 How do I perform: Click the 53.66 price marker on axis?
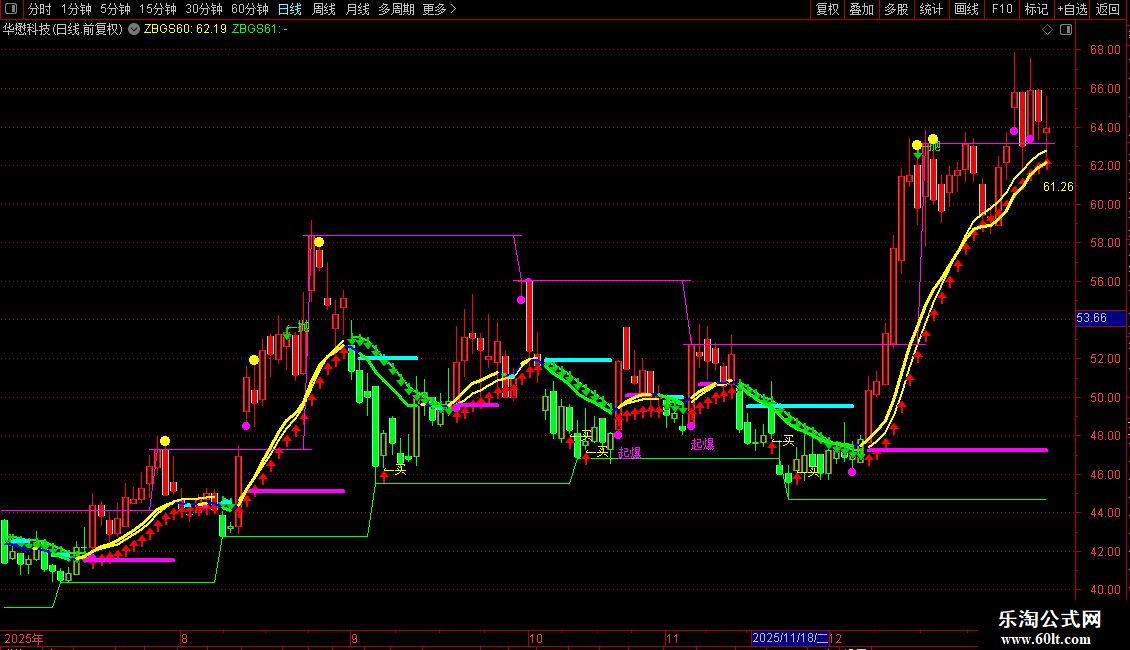(1100, 318)
